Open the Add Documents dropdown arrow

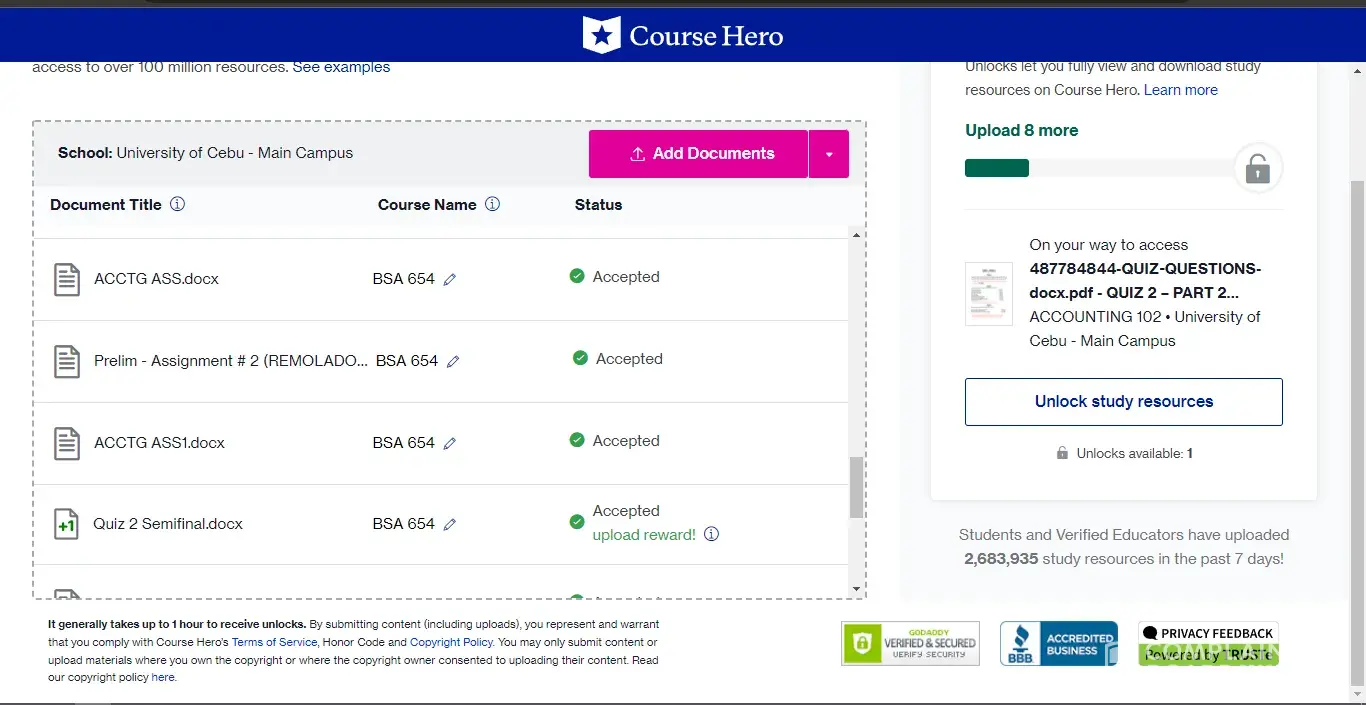click(828, 154)
